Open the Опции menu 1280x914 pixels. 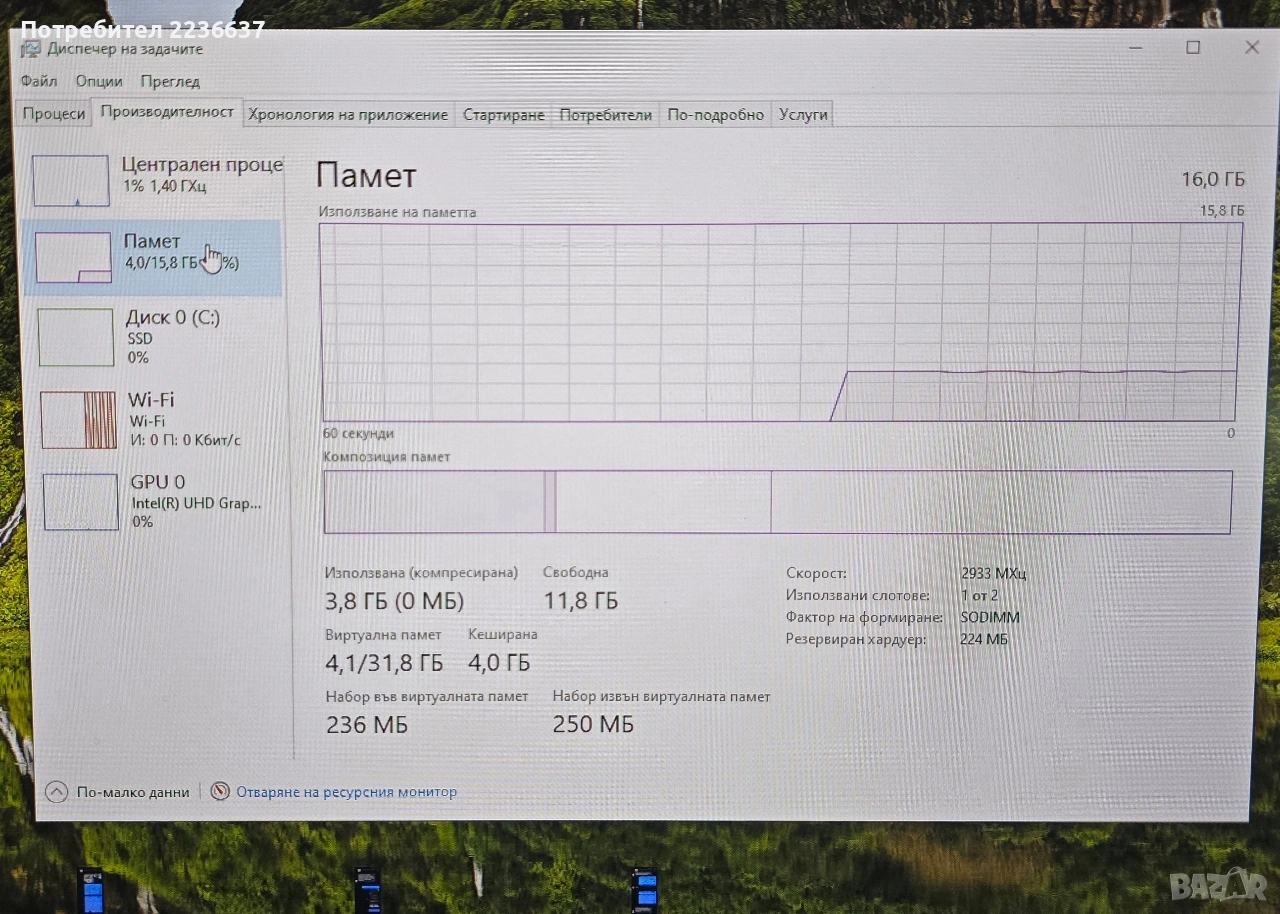98,81
